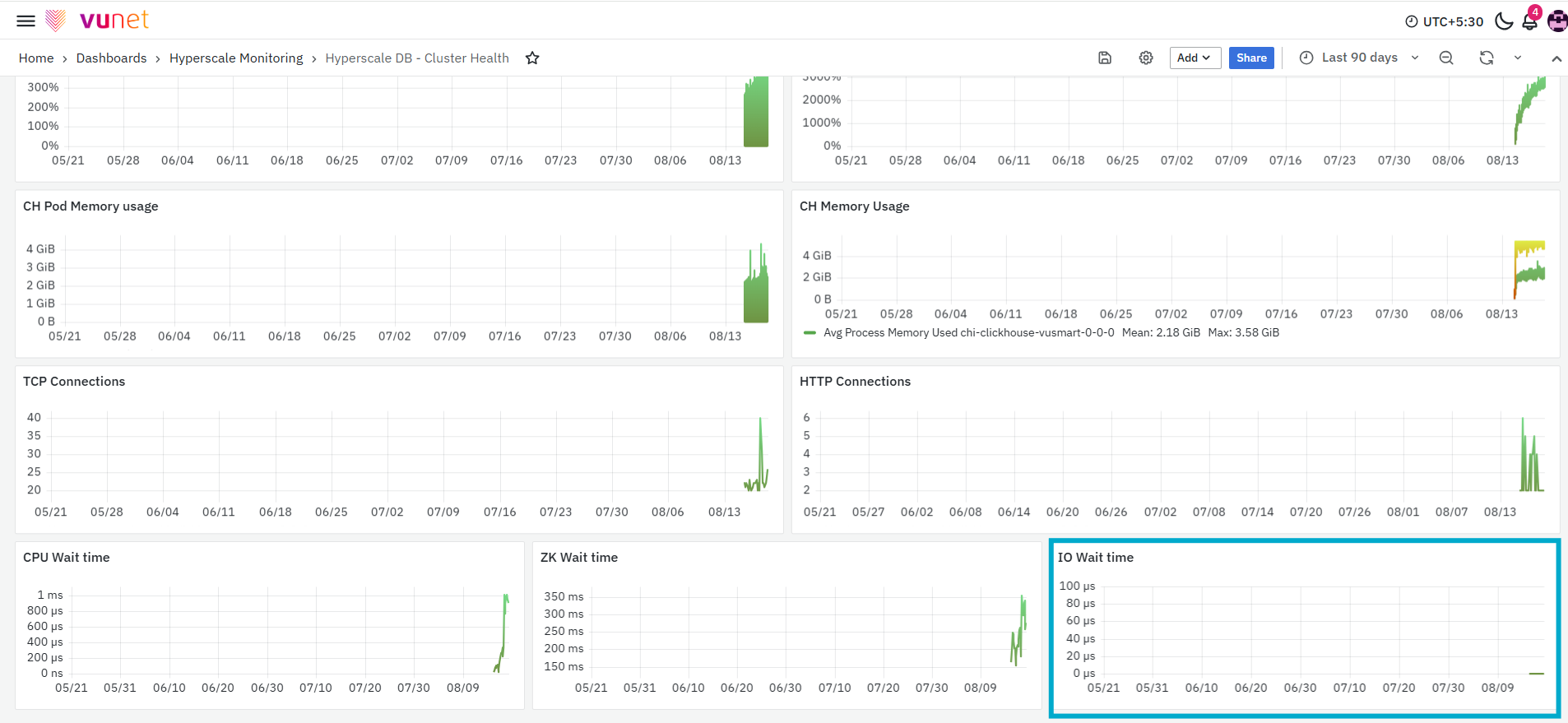Viewport: 1568px width, 723px height.
Task: Open Dashboards breadcrumb link
Action: coord(111,58)
